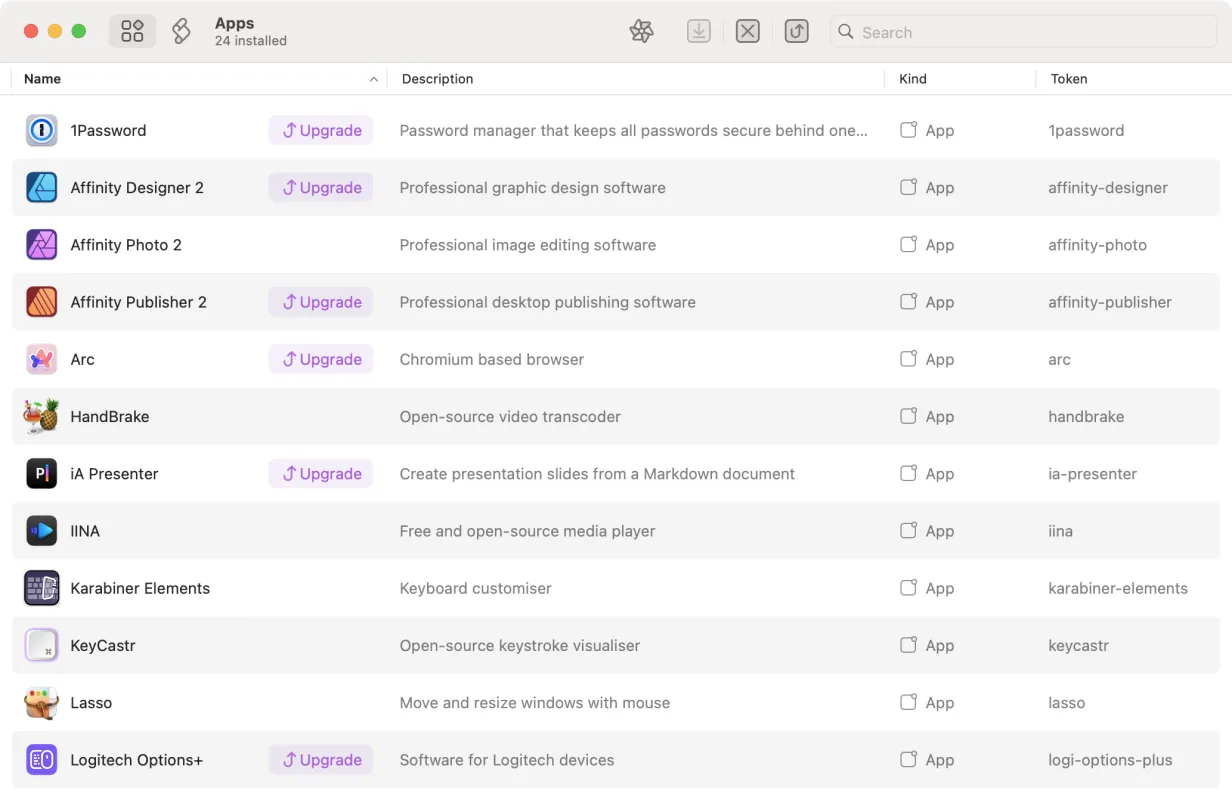The height and width of the screenshot is (800, 1232).
Task: Upgrade Arc browser
Action: pos(320,359)
